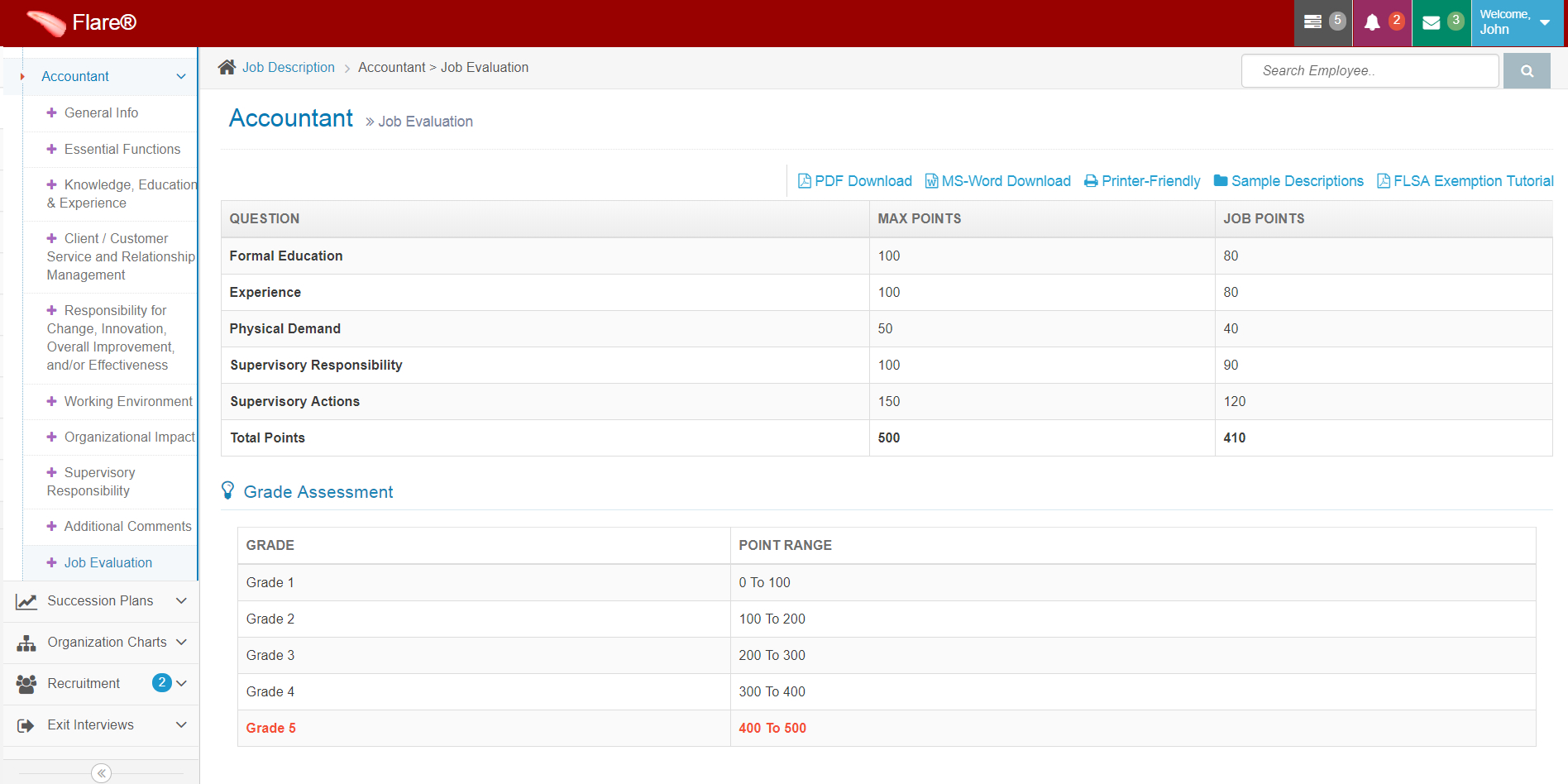The width and height of the screenshot is (1568, 784).
Task: Click the plus icon beside Working Environment
Action: 51,401
